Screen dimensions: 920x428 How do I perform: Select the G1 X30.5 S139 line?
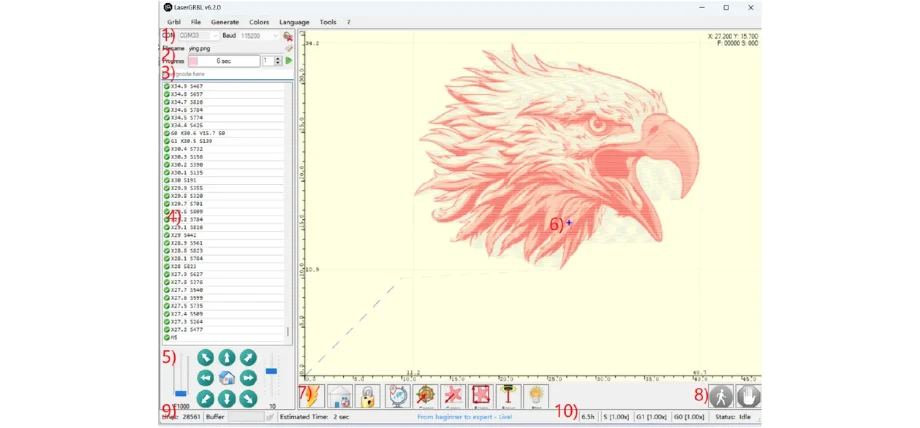(224, 141)
